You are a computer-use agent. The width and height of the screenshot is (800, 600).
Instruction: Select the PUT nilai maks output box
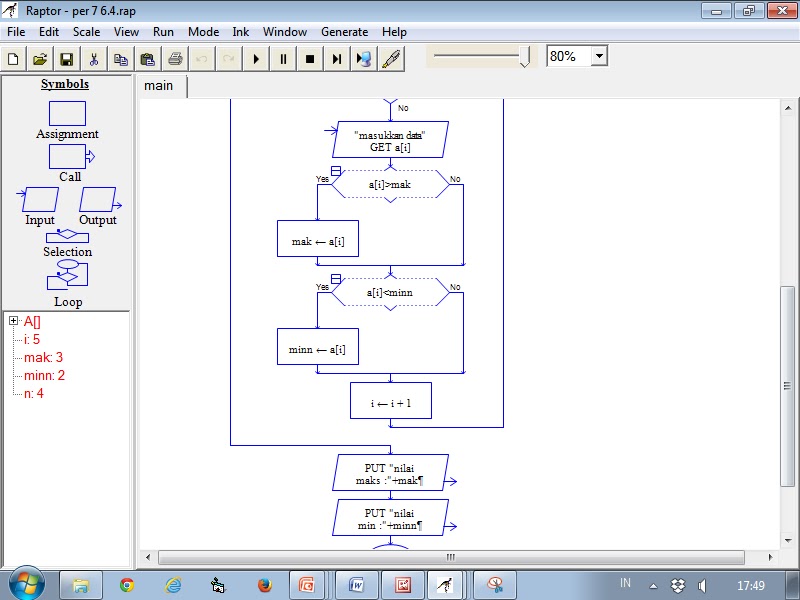coord(390,473)
